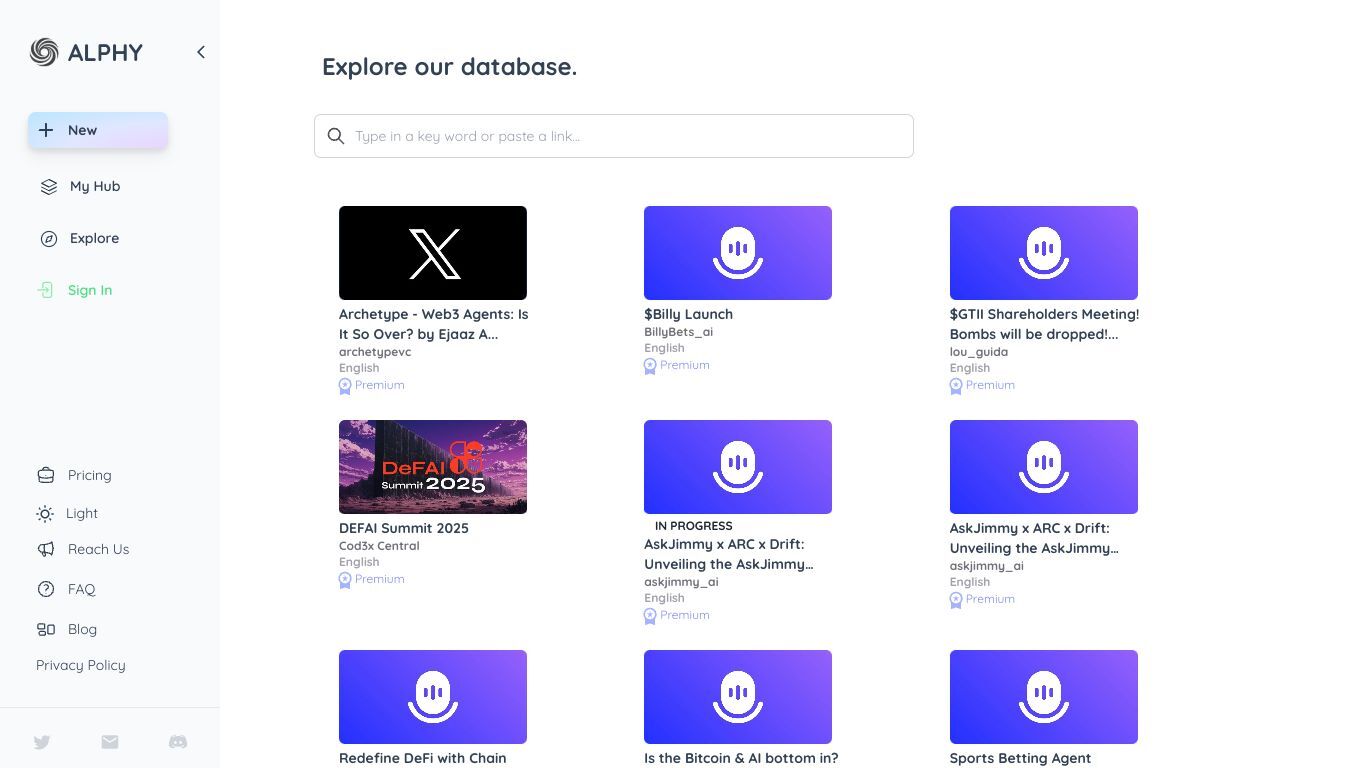Open the In Progress AskJimmy x ARC title
Viewport: 1366px width, 768px height.
(729, 554)
